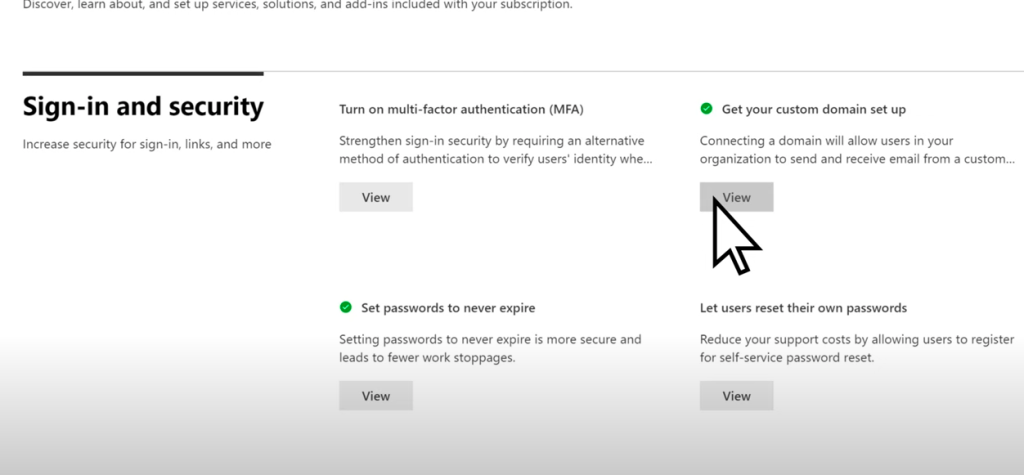Screen dimensions: 1024x475
Task: Click the Sign-in and security section heading
Action: [x=143, y=106]
